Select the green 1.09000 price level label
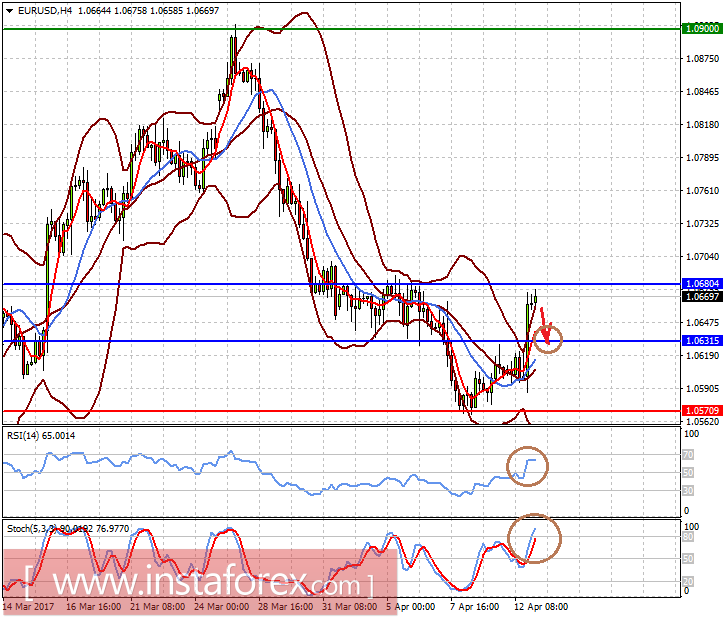The image size is (723, 618). 702,29
